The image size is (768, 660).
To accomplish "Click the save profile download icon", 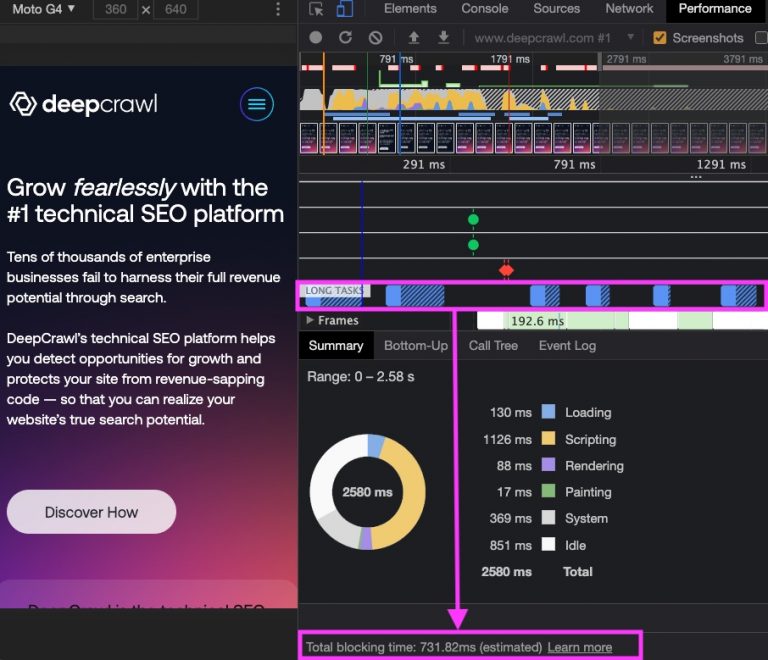I will pyautogui.click(x=444, y=37).
